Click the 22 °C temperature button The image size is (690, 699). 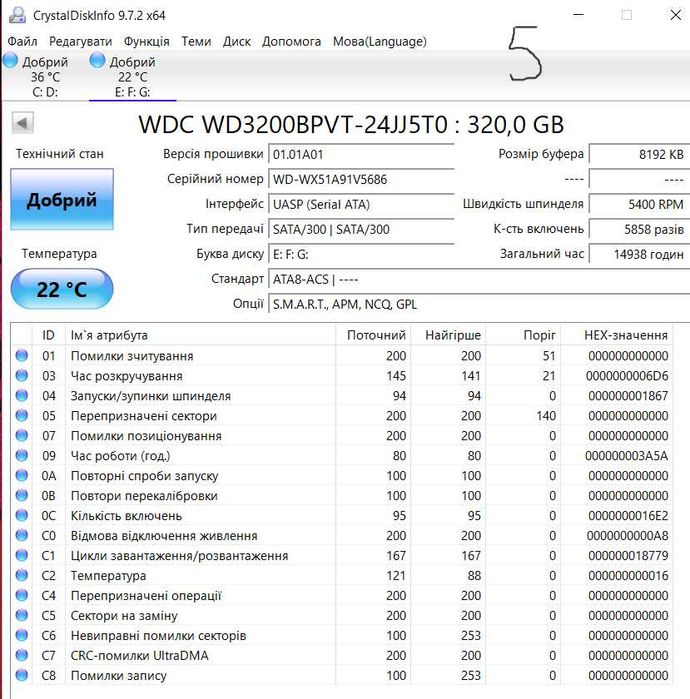tap(62, 289)
